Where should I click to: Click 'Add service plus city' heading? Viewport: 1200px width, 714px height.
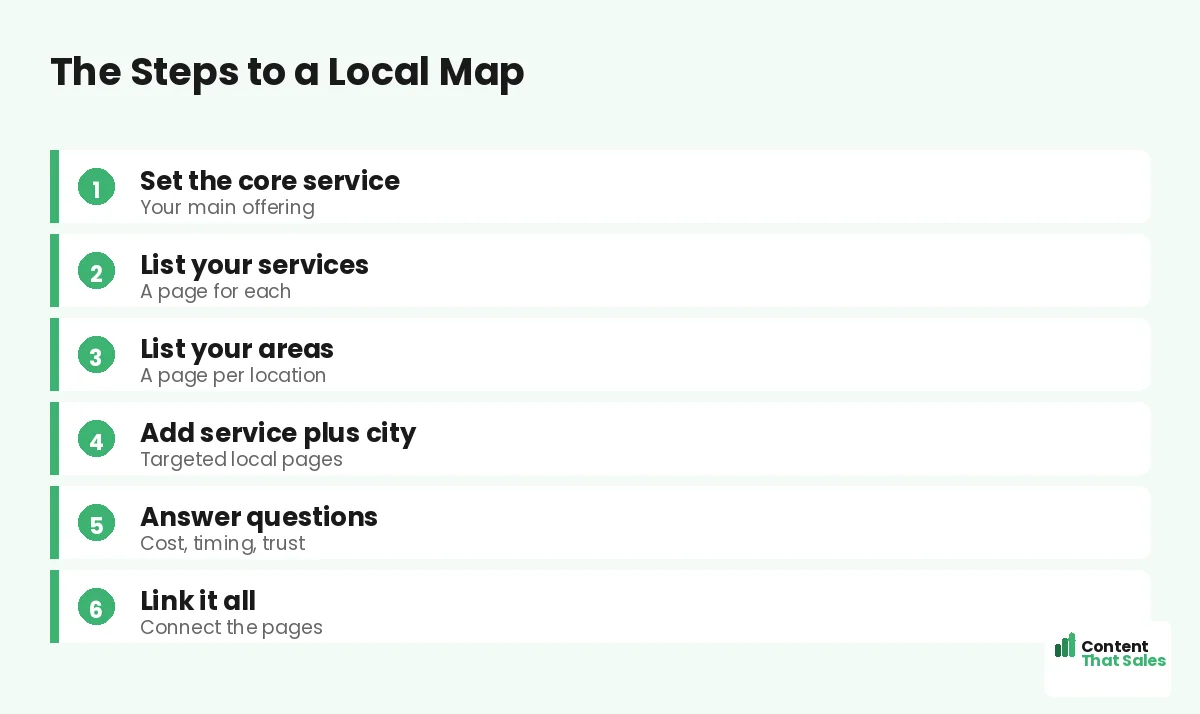pos(278,433)
